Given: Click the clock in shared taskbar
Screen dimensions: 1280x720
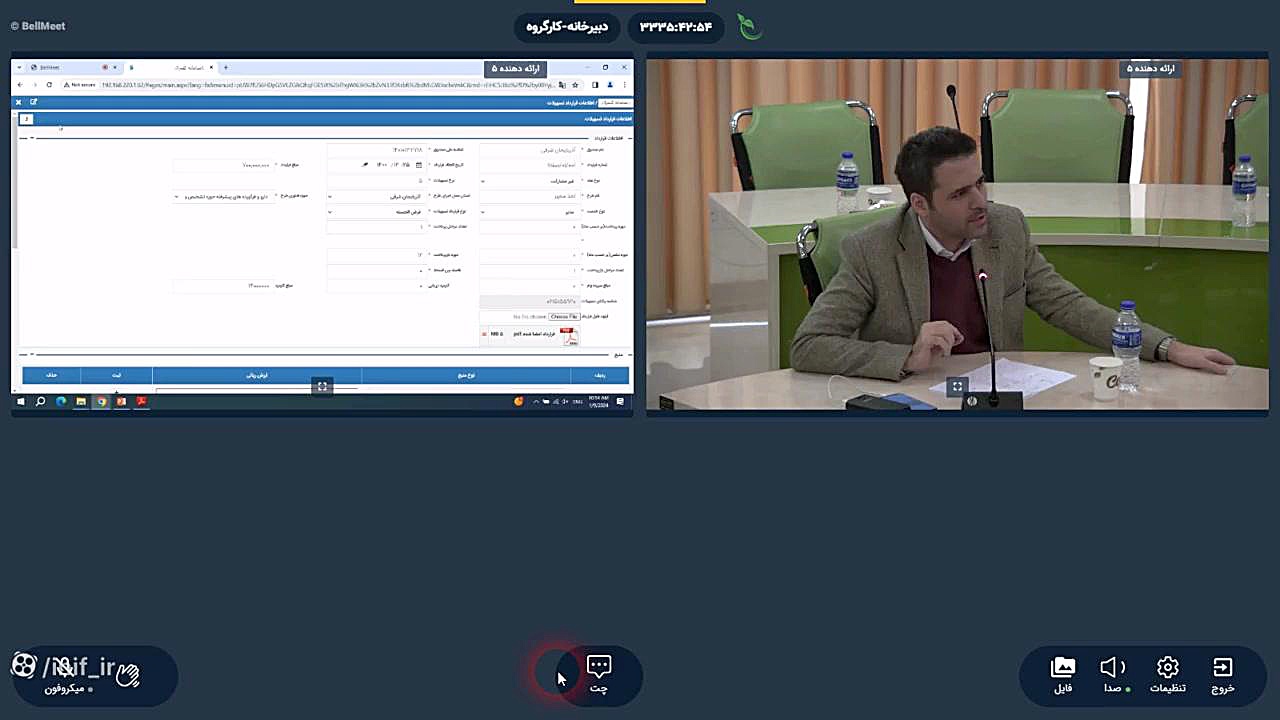Looking at the screenshot, I should click(x=597, y=401).
